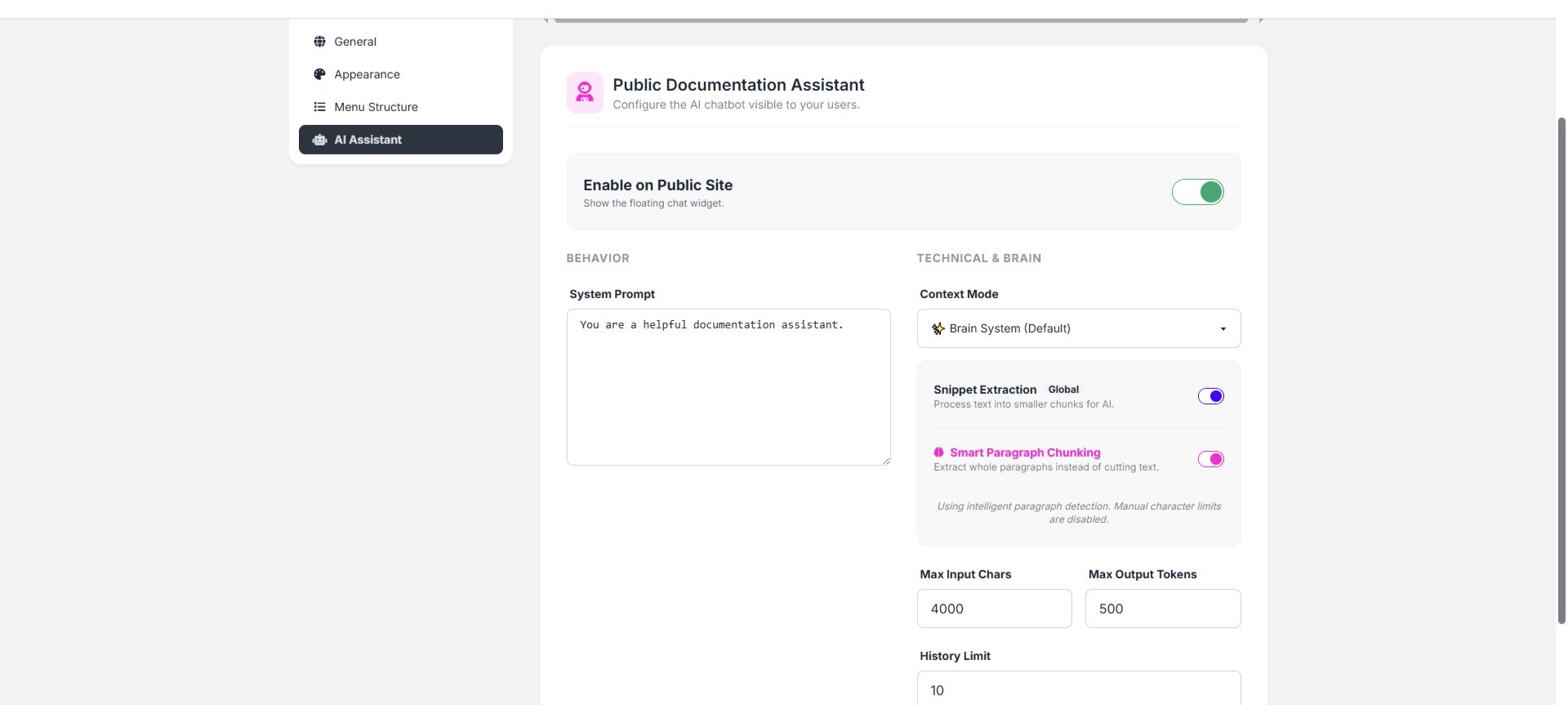Image resolution: width=1568 pixels, height=705 pixels.
Task: Click the AI Assistant robot icon
Action: [319, 140]
